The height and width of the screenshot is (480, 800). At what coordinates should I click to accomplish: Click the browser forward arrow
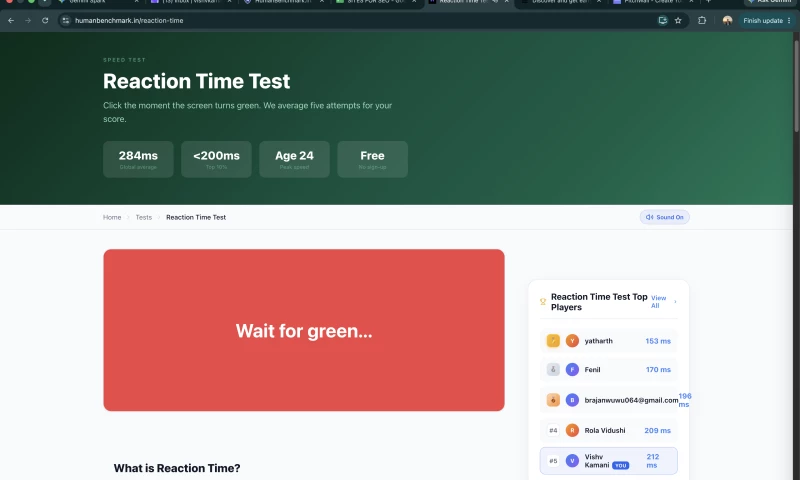(x=28, y=20)
